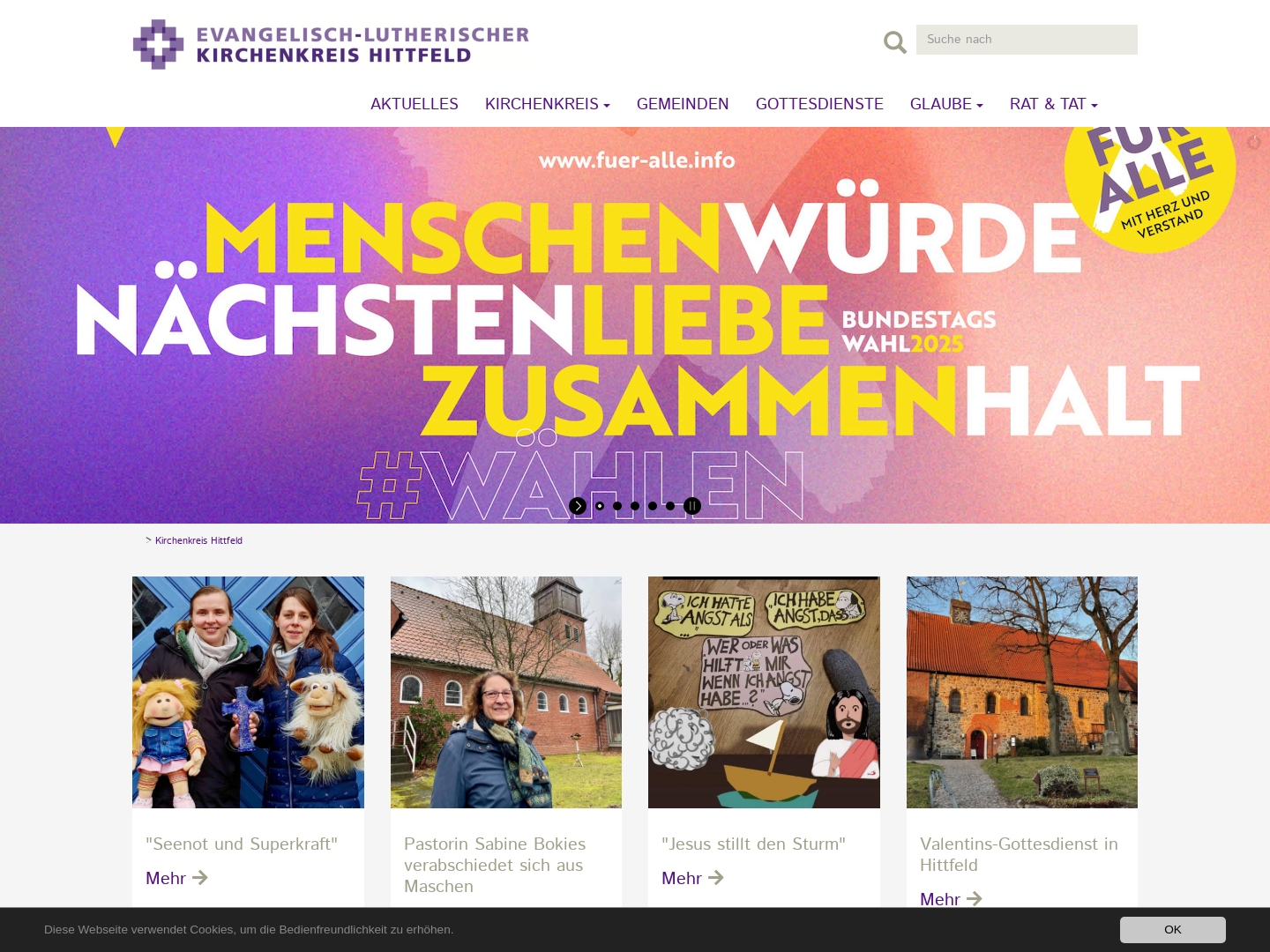Click arrow icon next to Mehr under Seenot und Superkraft
1270x952 pixels.
click(x=200, y=878)
